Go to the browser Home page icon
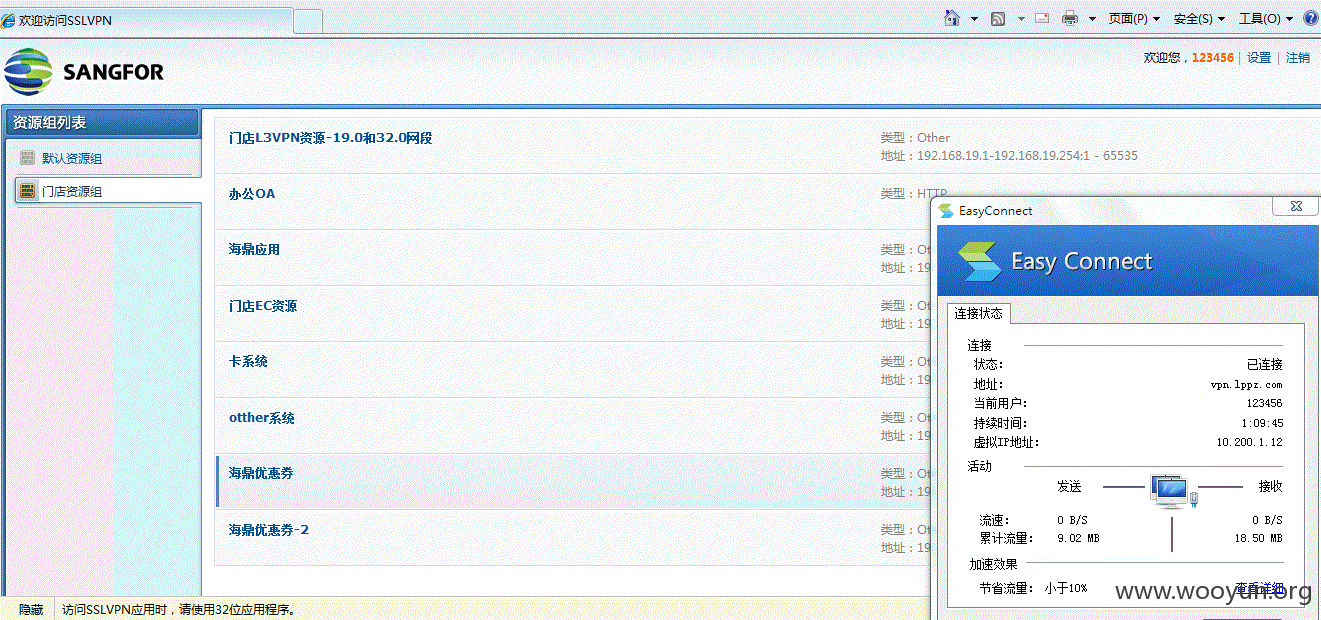Screen dimensions: 1321x620 click(952, 18)
